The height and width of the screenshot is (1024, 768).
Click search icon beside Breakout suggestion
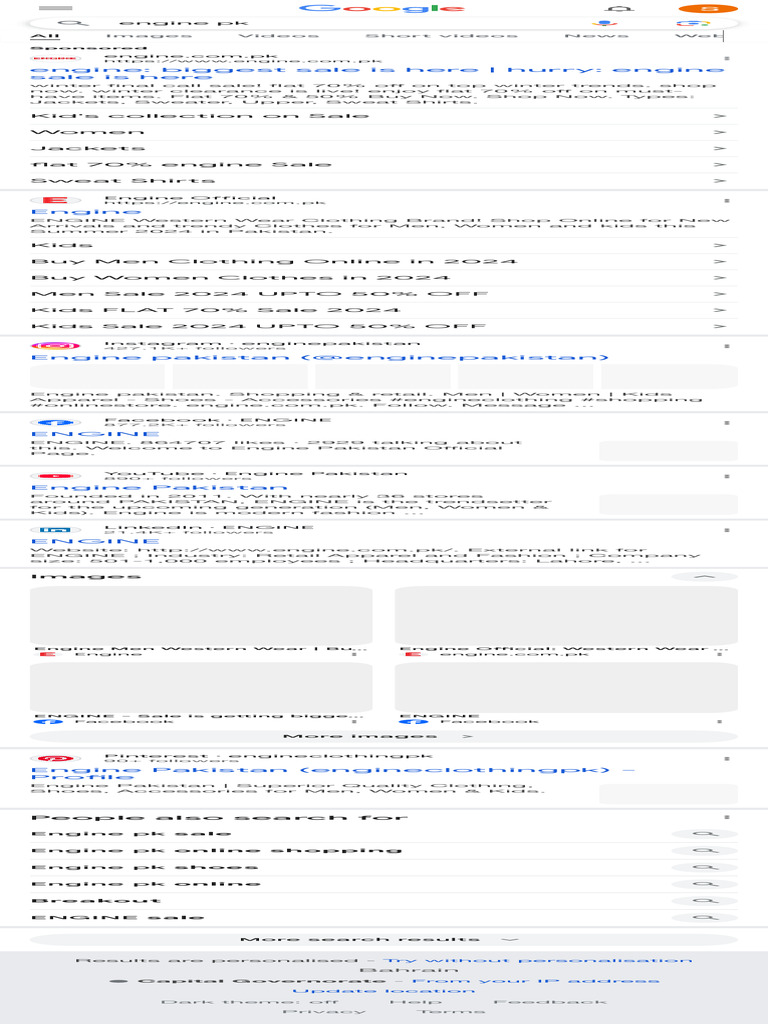705,901
